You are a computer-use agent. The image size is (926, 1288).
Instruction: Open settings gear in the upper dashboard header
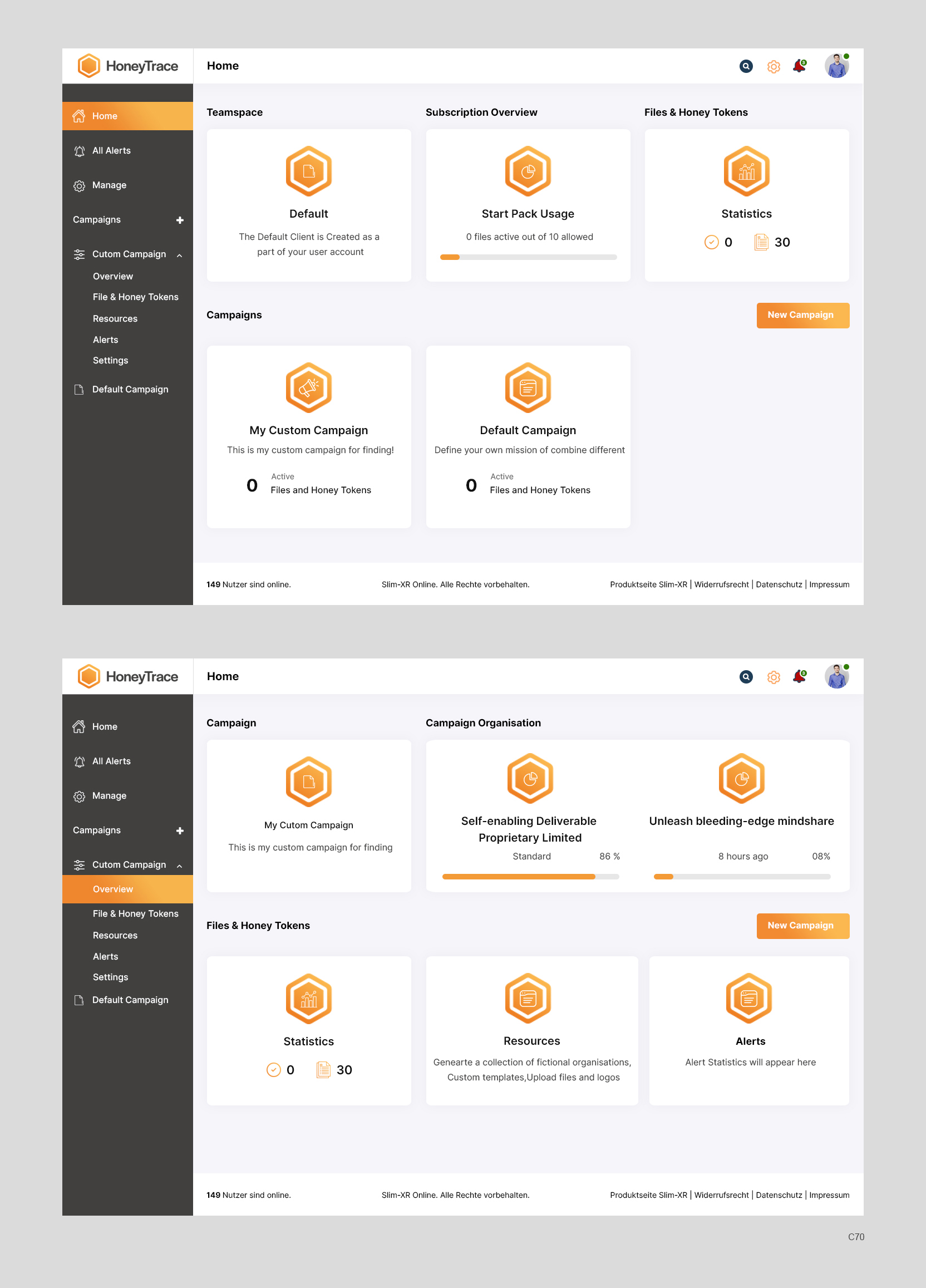(x=774, y=66)
